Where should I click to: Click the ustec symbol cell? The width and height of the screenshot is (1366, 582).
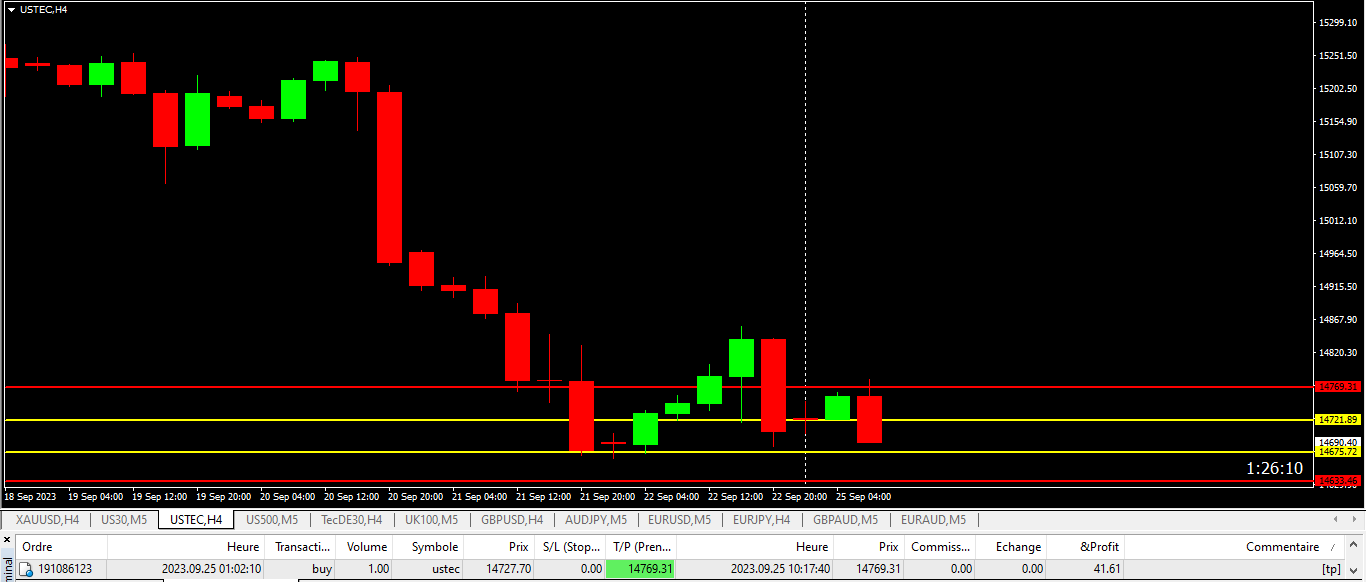[x=446, y=569]
